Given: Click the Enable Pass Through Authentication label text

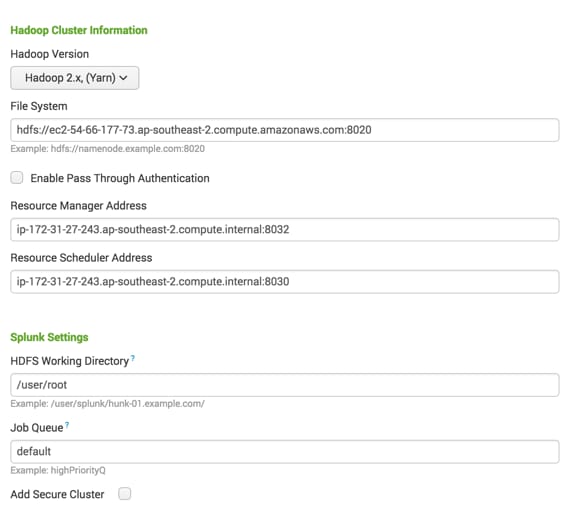Looking at the screenshot, I should 120,178.
